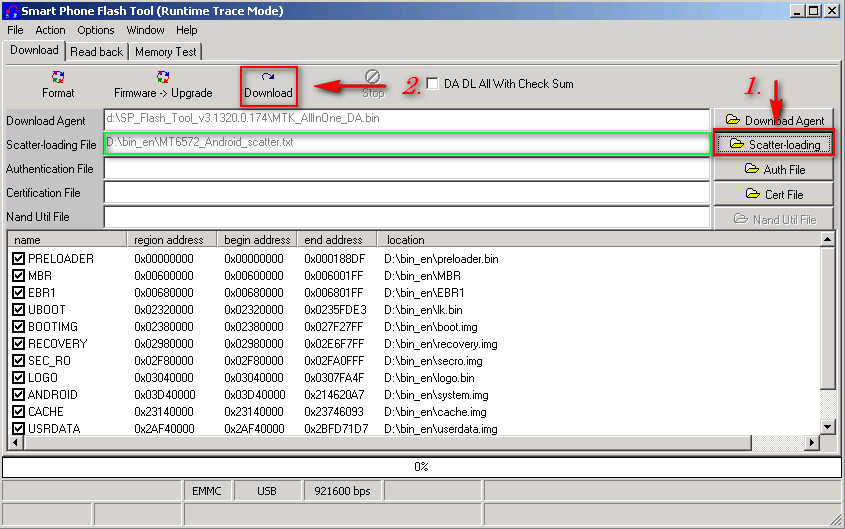Click the vertical scrollbar thumb
Viewport: 845px width, 529px height.
827,317
